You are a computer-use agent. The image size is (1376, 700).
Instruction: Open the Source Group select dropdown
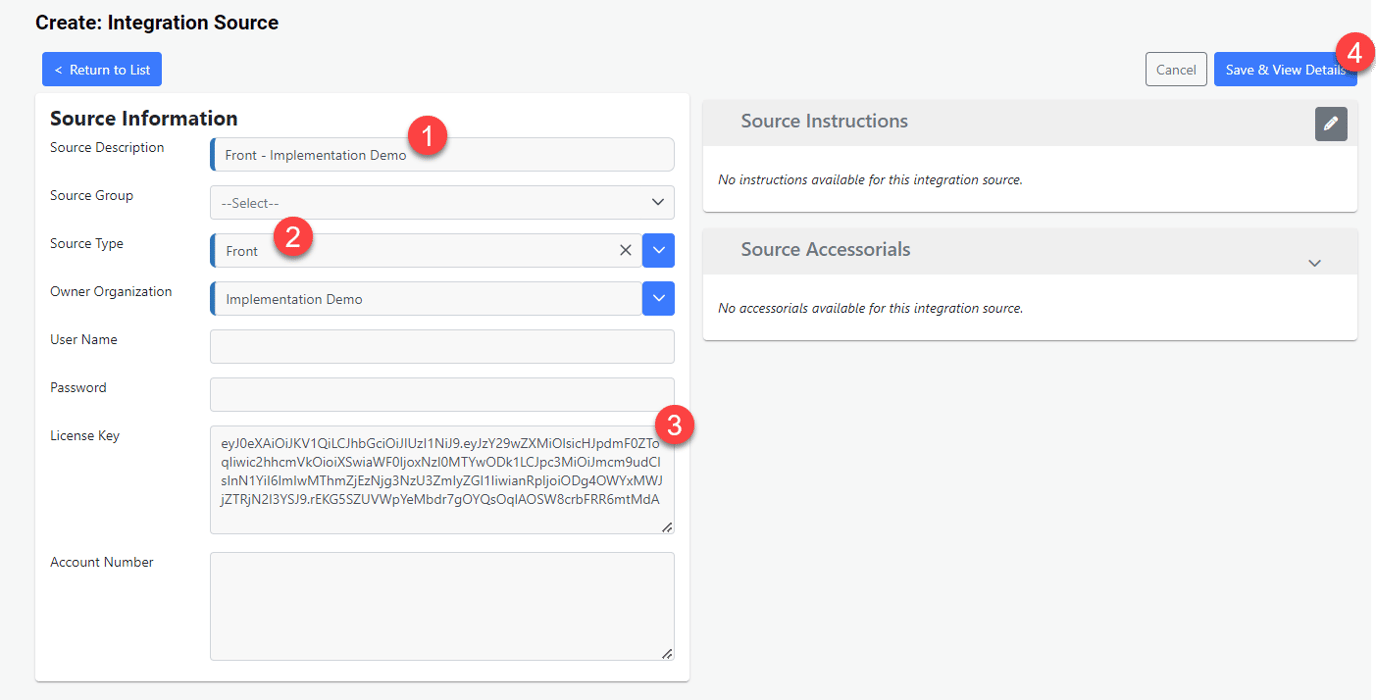click(442, 203)
